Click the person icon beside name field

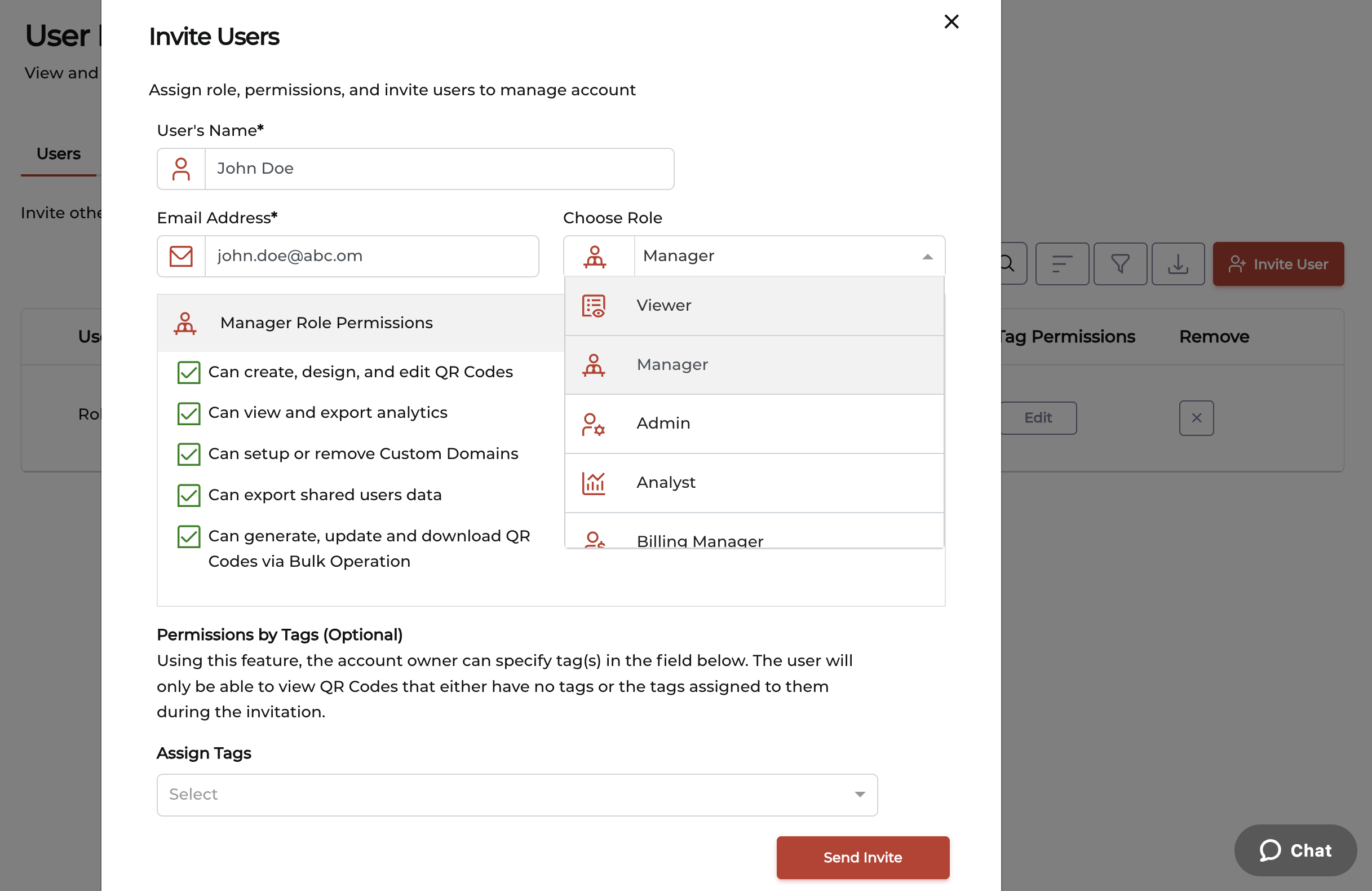pyautogui.click(x=181, y=169)
